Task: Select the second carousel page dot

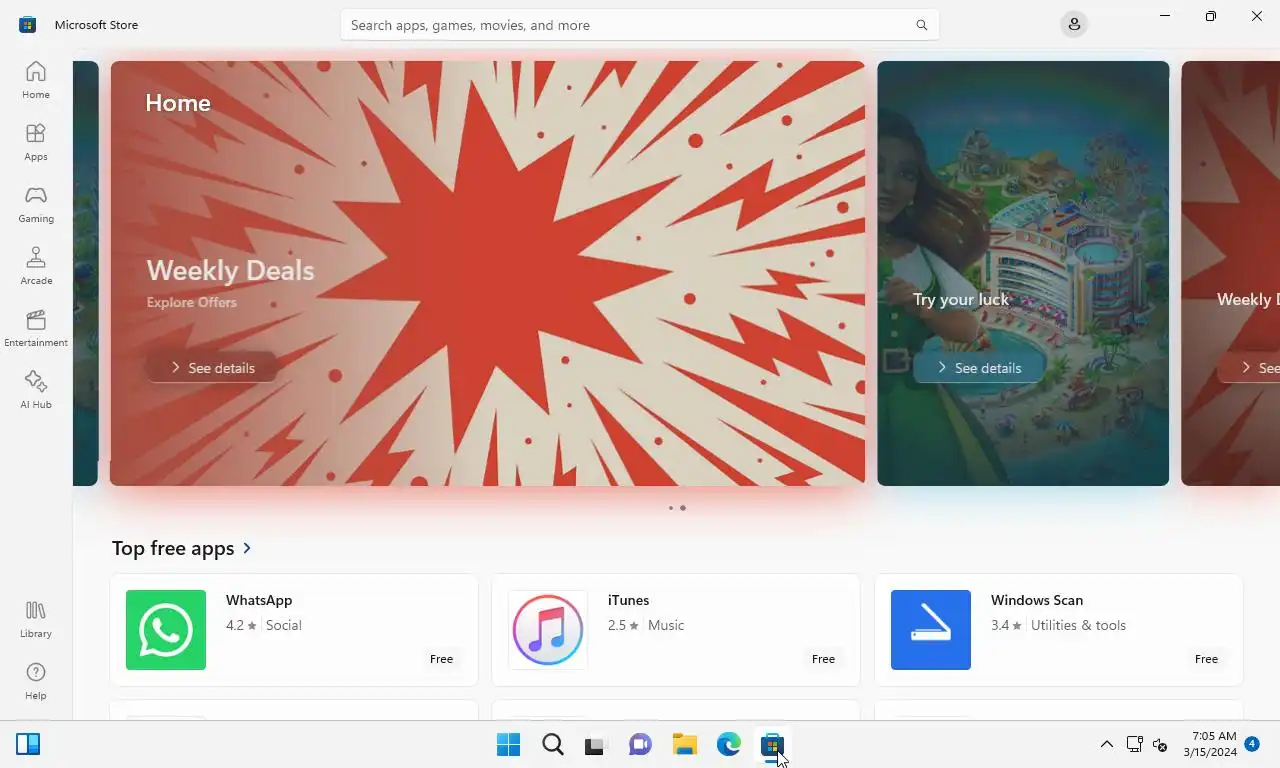Action: (683, 508)
